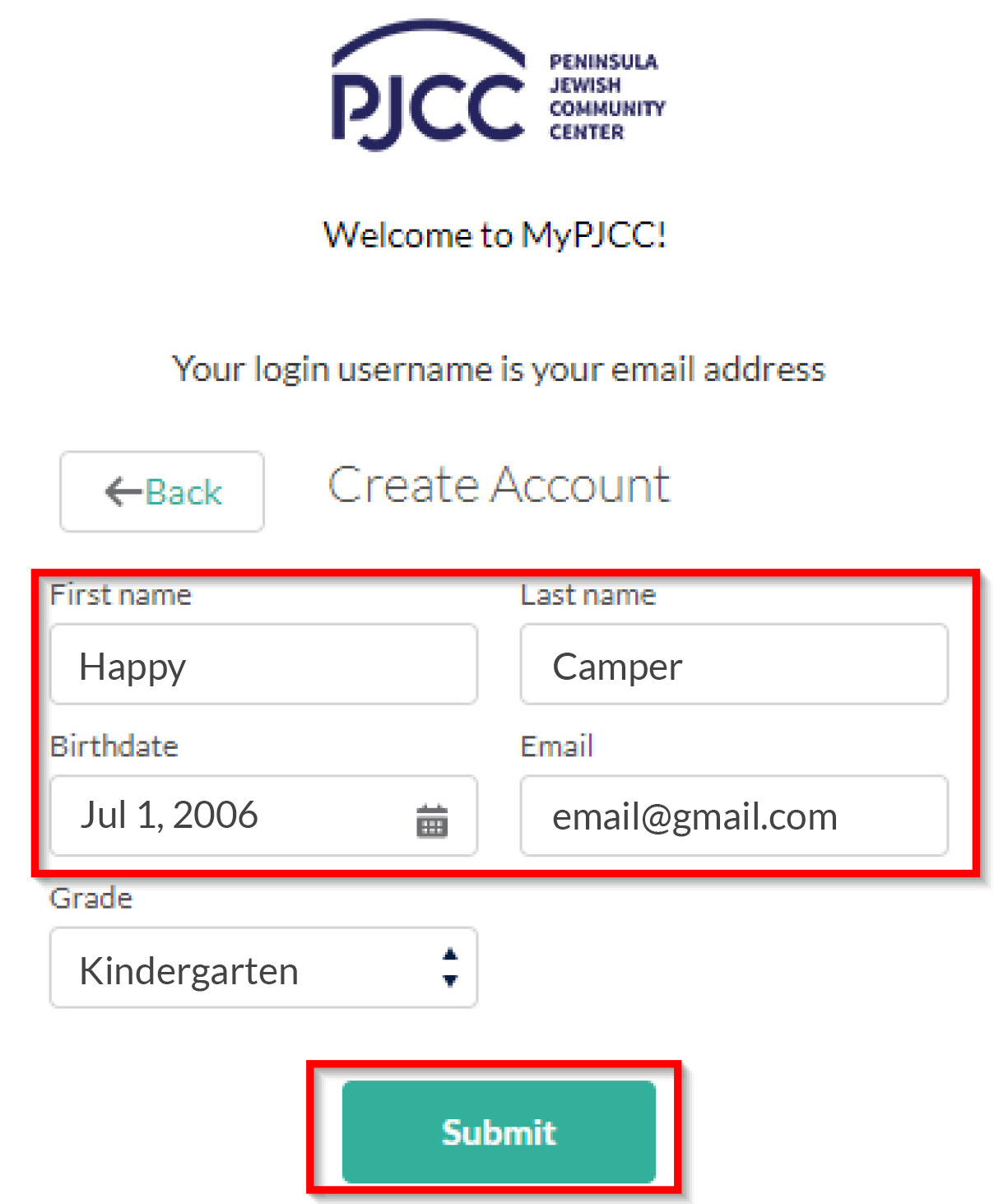Open the birthdate calendar picker icon
Image resolution: width=1008 pixels, height=1204 pixels.
coord(432,820)
